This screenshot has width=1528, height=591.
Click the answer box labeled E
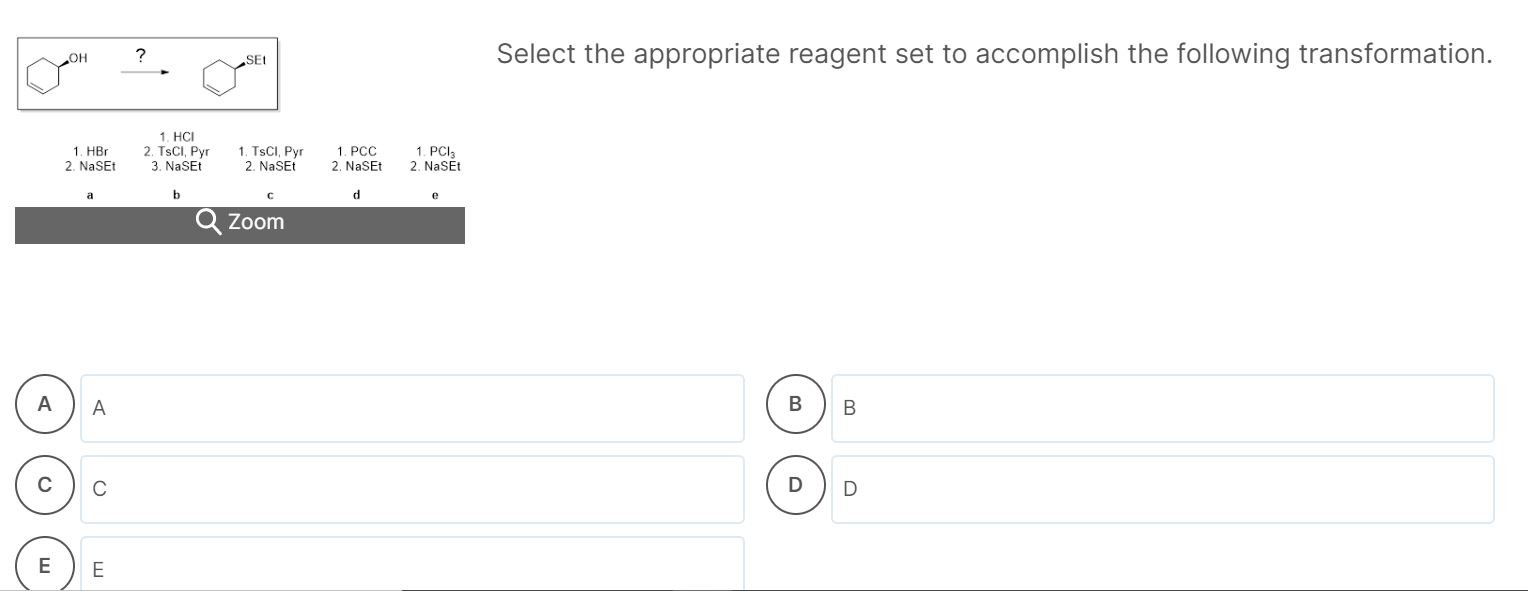coord(412,568)
